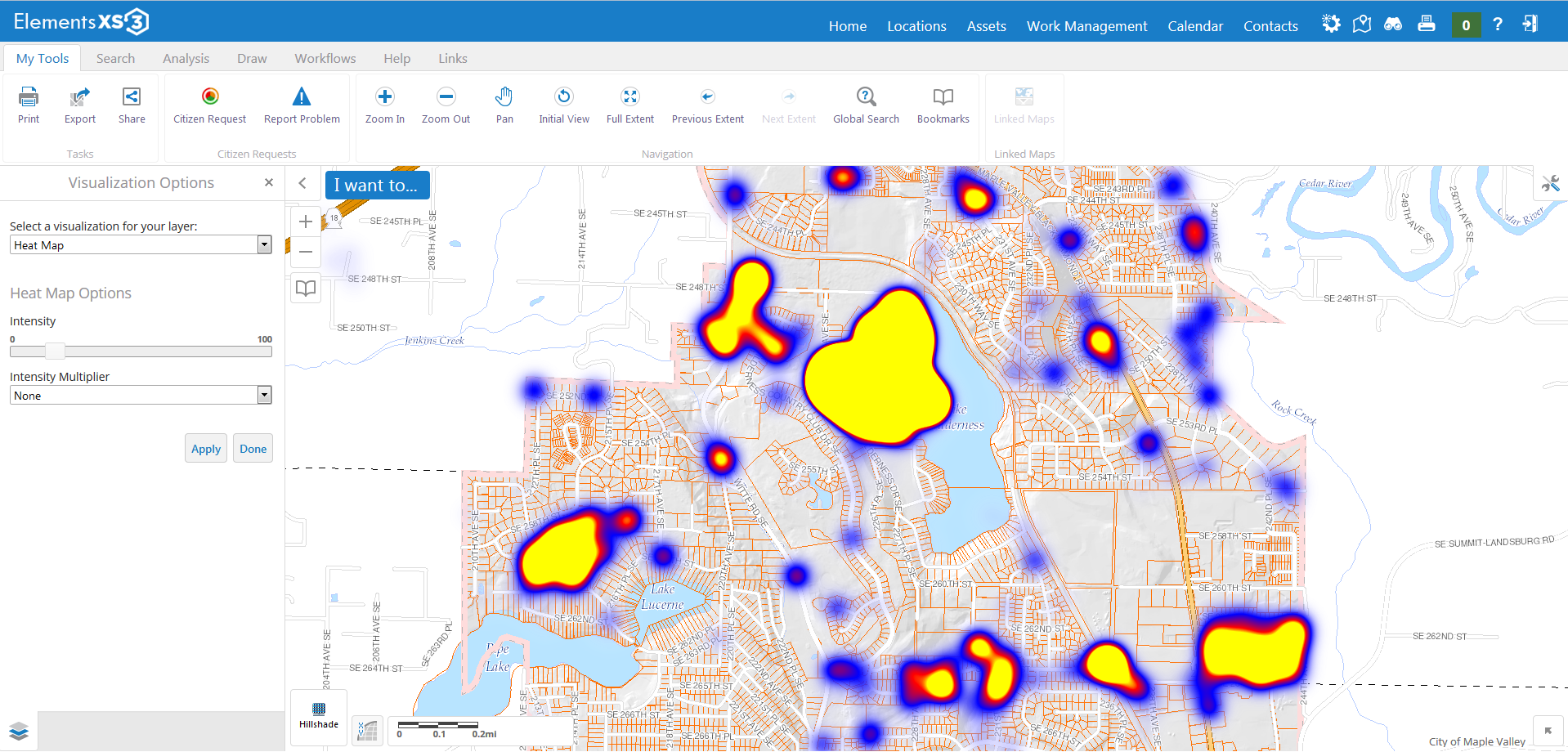Click the Elements XS3 logo
This screenshot has width=1568, height=752.
coord(81,21)
